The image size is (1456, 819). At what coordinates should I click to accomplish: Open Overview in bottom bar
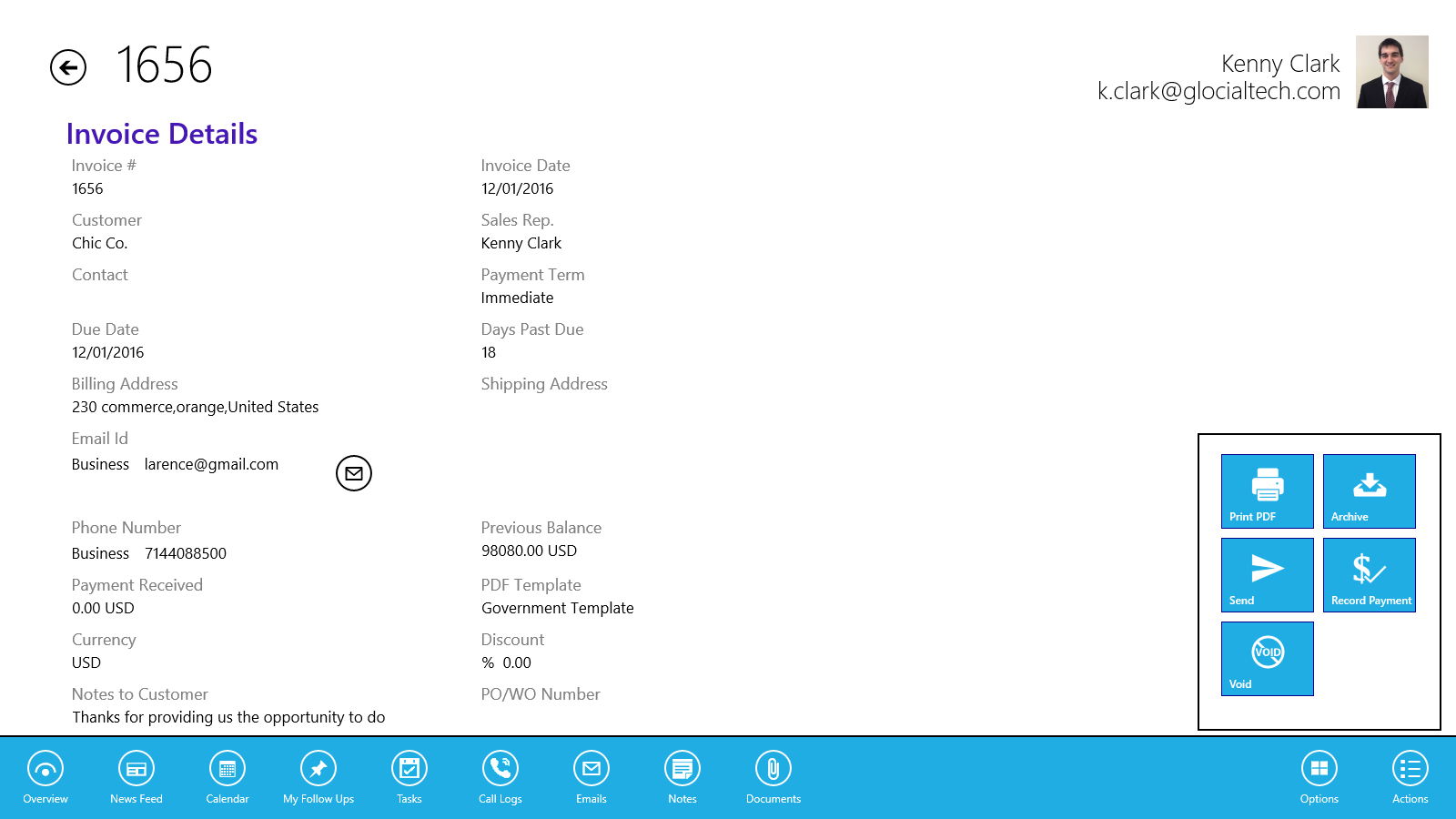[45, 778]
